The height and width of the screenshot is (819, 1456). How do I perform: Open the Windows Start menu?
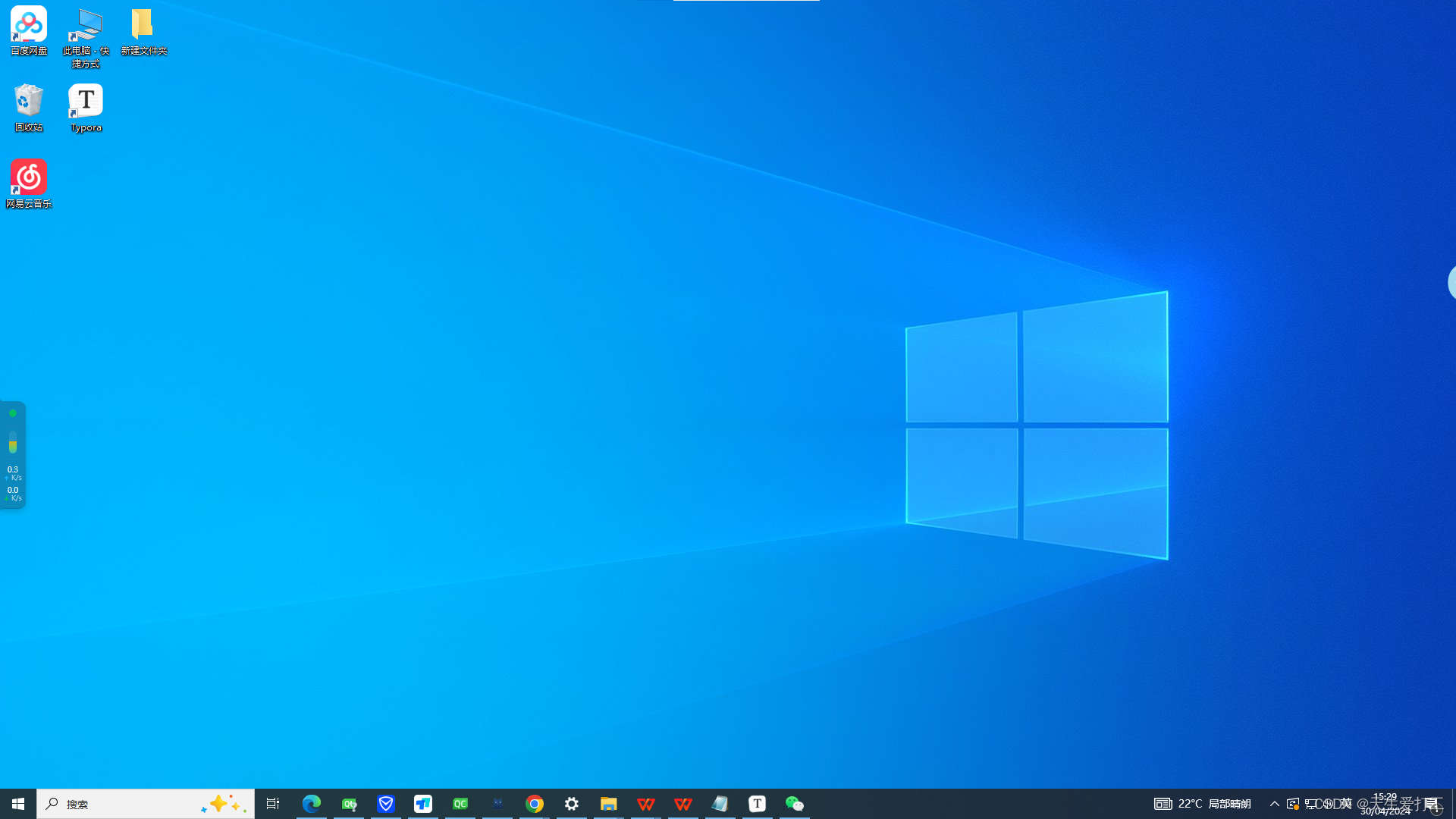[x=18, y=804]
